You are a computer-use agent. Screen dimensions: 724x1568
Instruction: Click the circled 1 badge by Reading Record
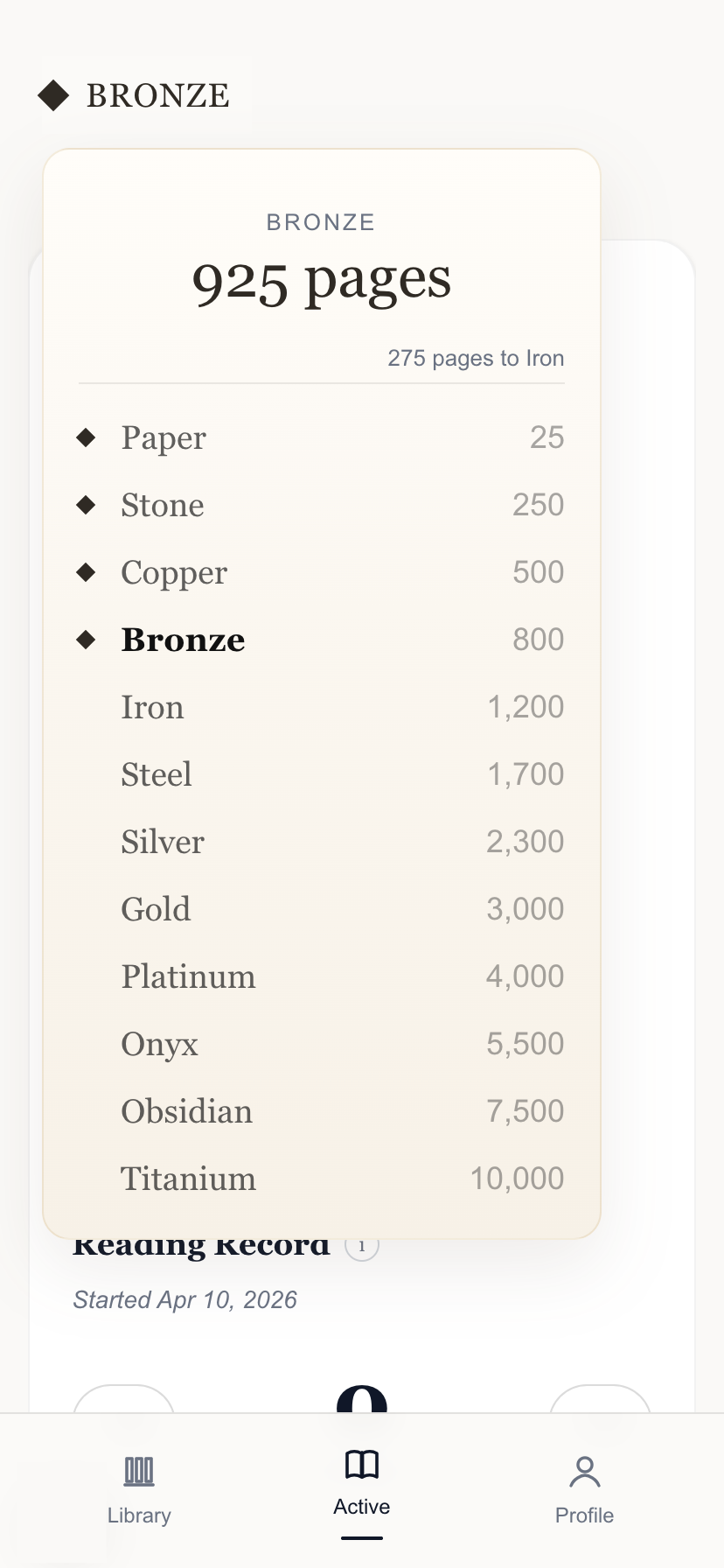pos(362,1246)
